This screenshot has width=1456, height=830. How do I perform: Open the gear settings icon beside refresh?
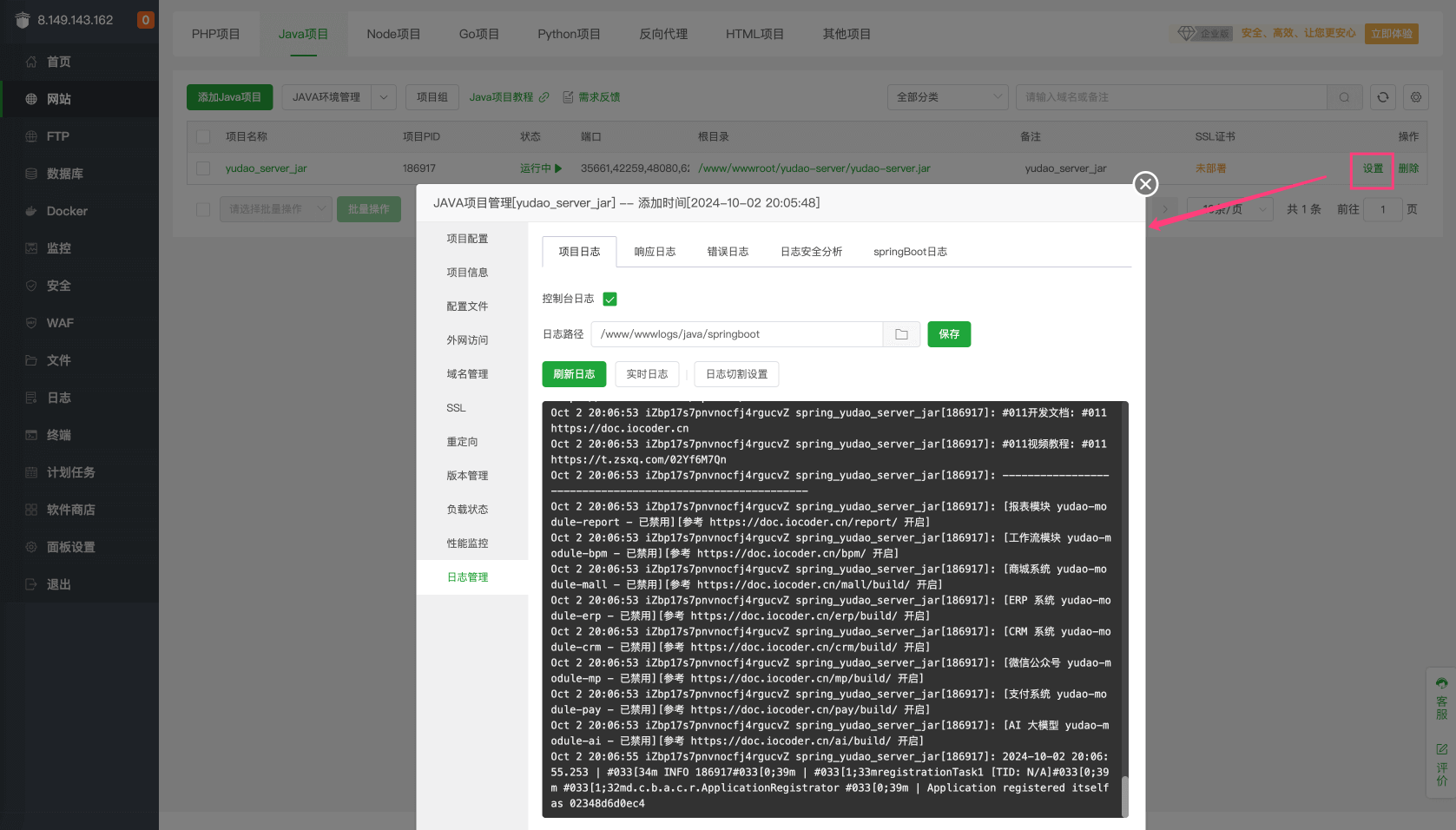(1415, 97)
